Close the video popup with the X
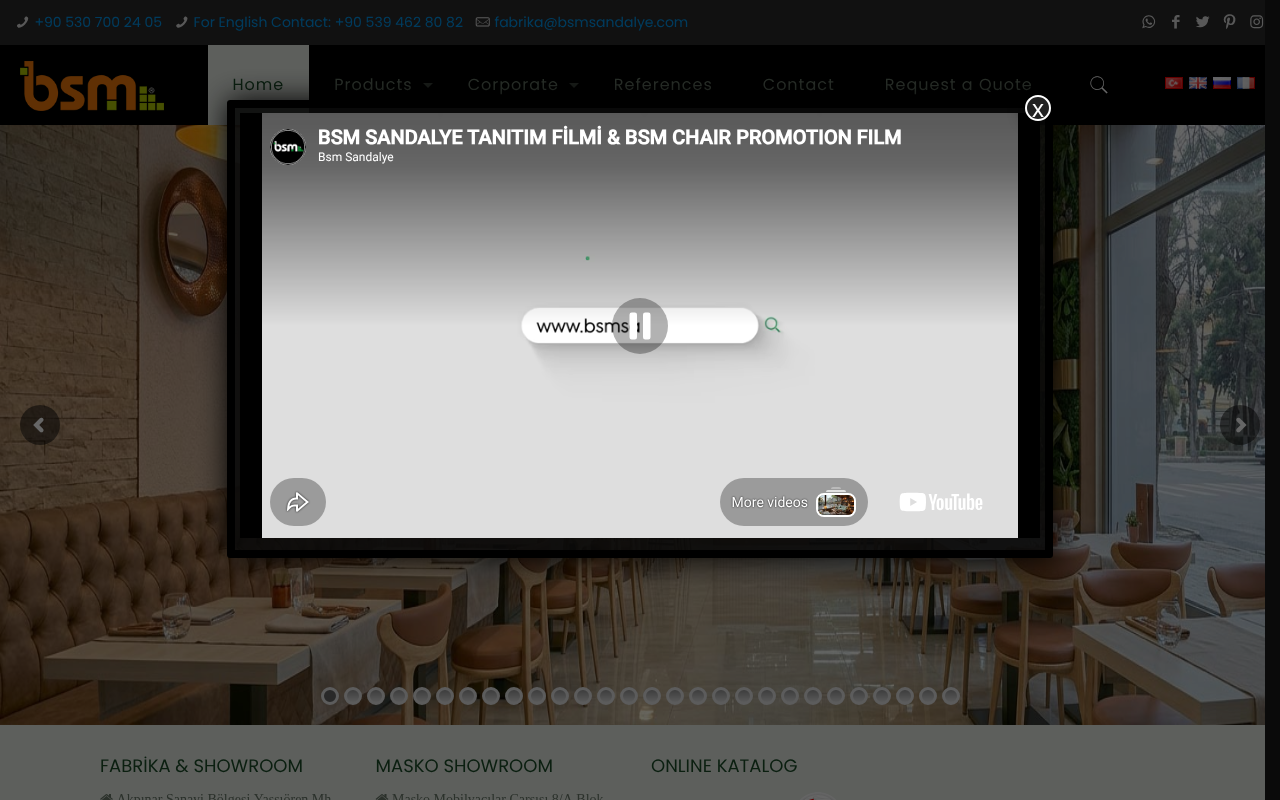The image size is (1280, 800). click(1038, 108)
